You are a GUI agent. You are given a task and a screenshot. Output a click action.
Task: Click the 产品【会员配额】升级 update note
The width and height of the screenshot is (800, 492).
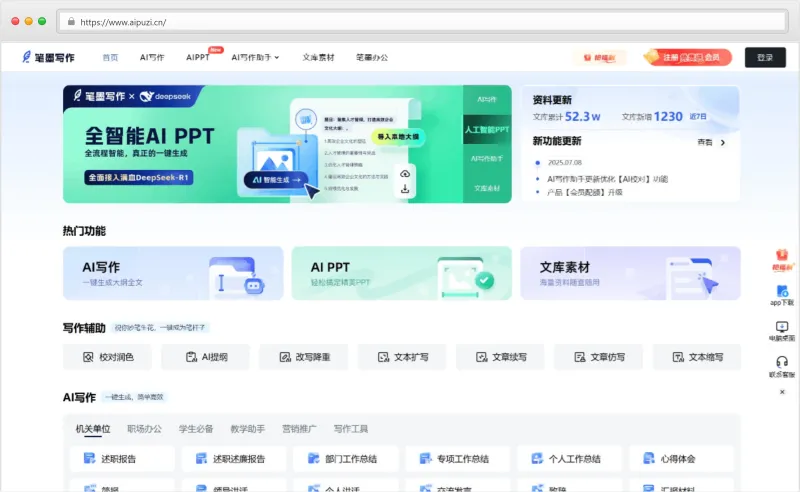(x=585, y=192)
